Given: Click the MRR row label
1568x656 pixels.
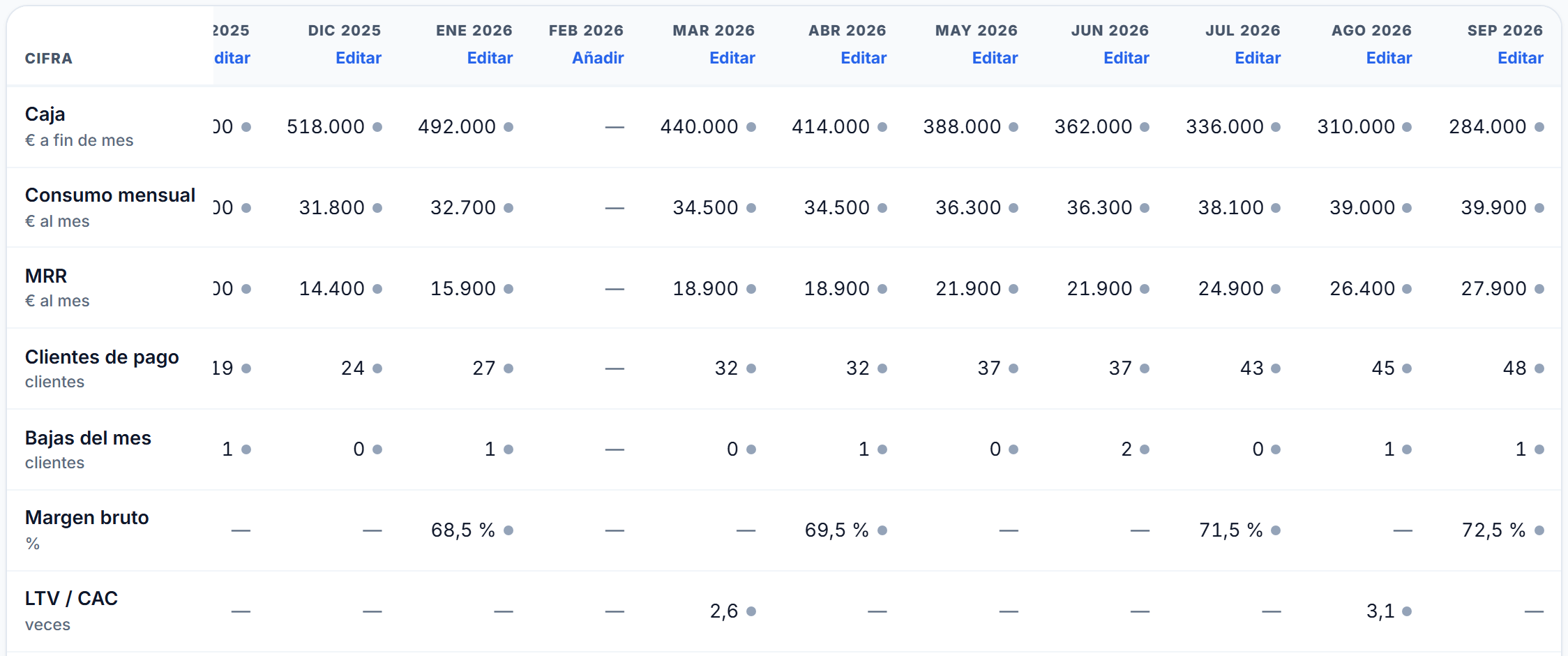Looking at the screenshot, I should pos(46,276).
